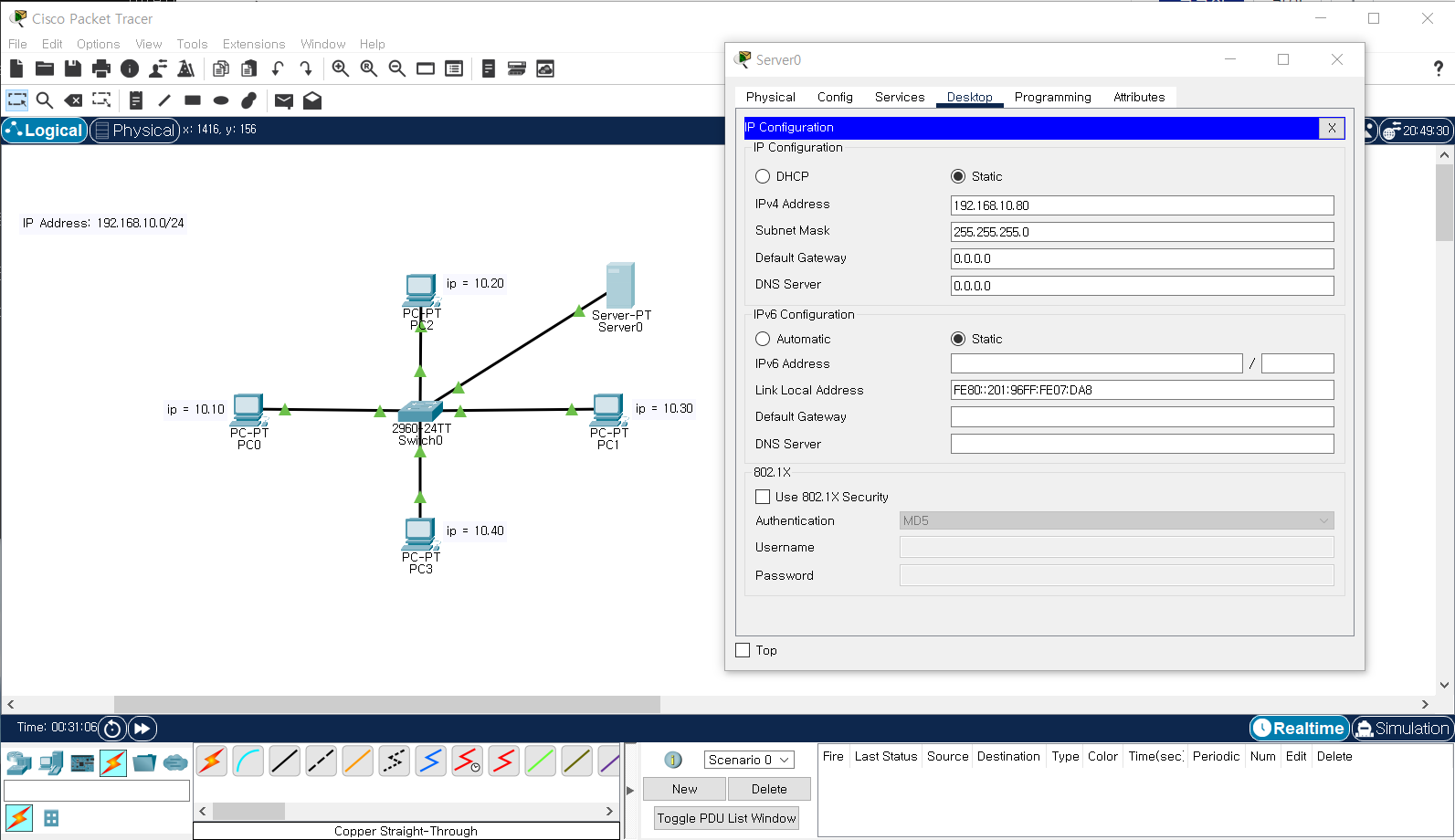Pick the Console cable (light blue curve)

click(248, 761)
